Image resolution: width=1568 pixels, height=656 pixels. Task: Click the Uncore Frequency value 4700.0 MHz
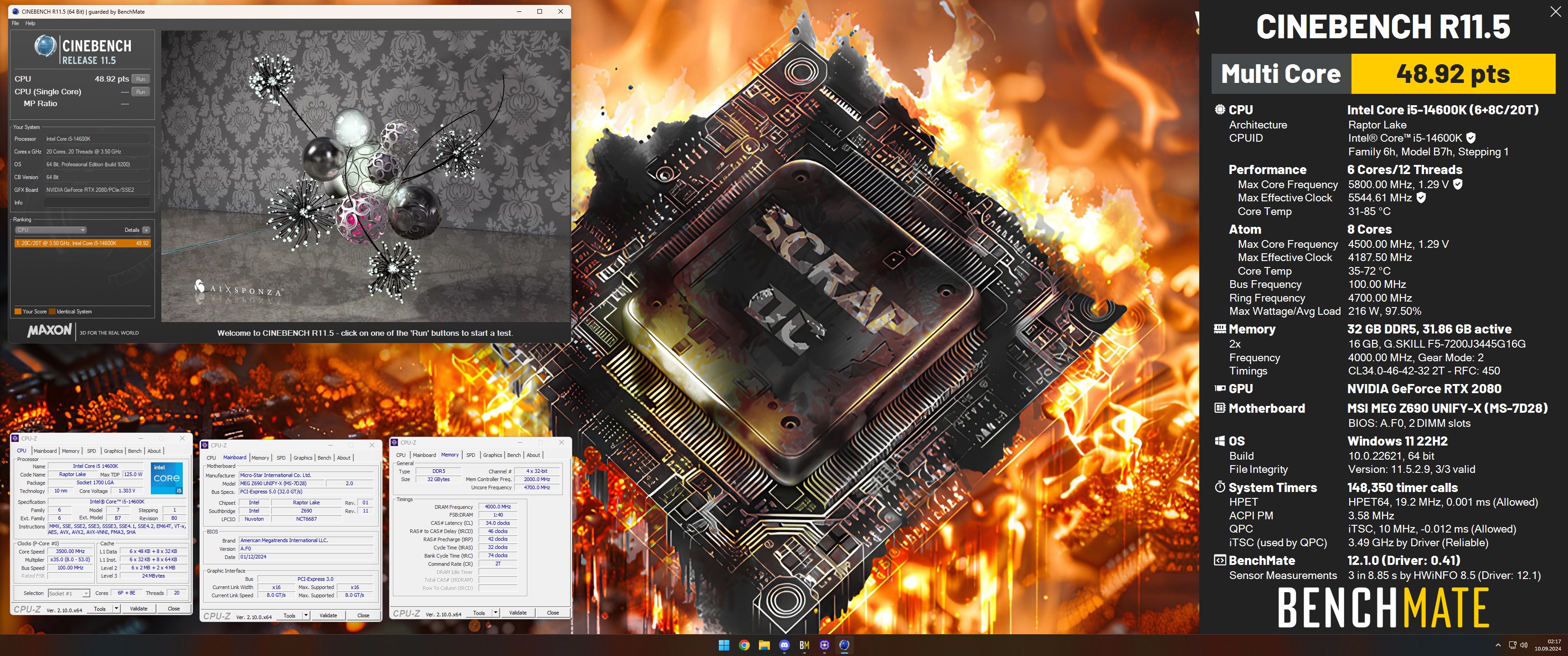click(x=537, y=487)
